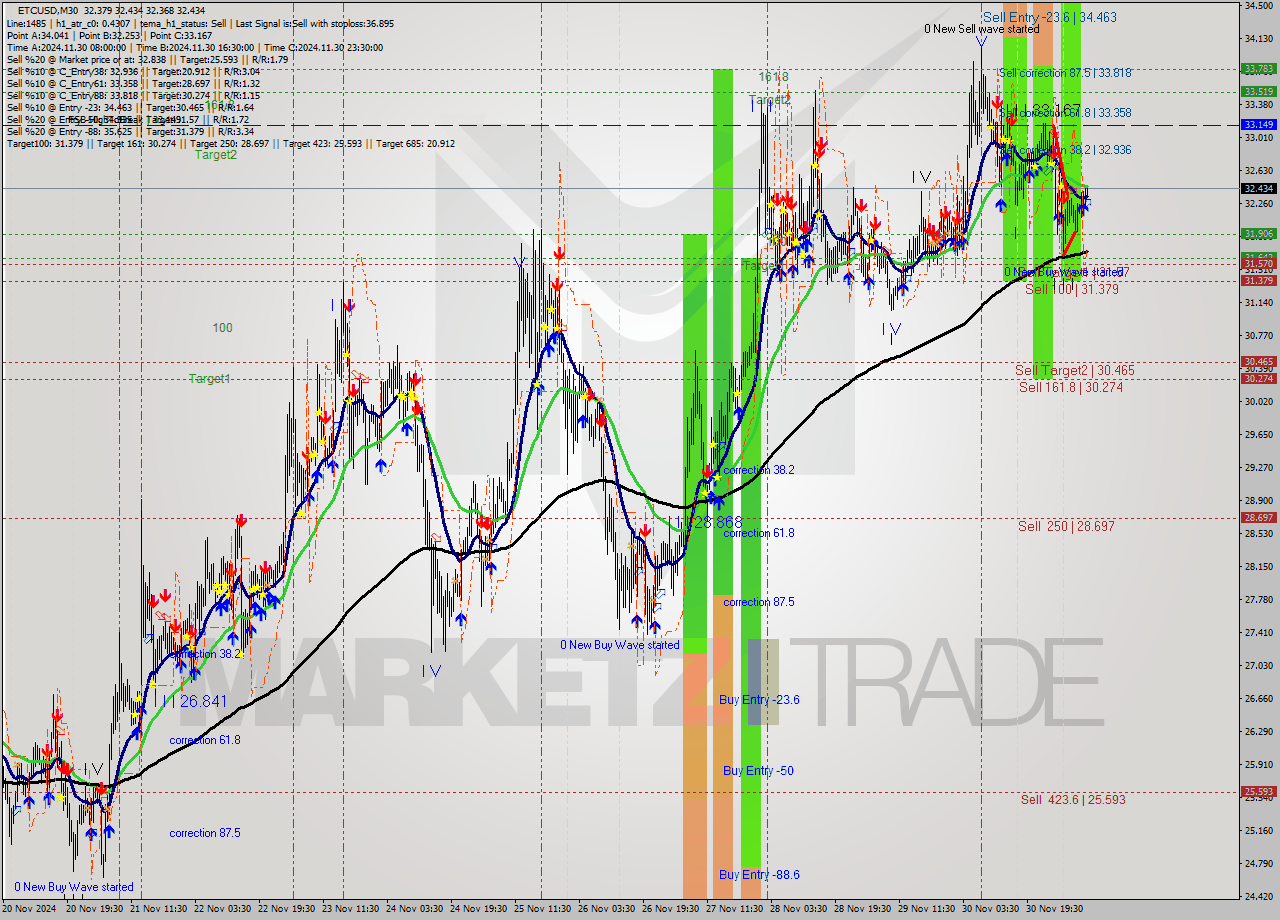The width and height of the screenshot is (1280, 920).
Task: Click the ETCUSD,M30 chart title
Action: tap(50, 10)
